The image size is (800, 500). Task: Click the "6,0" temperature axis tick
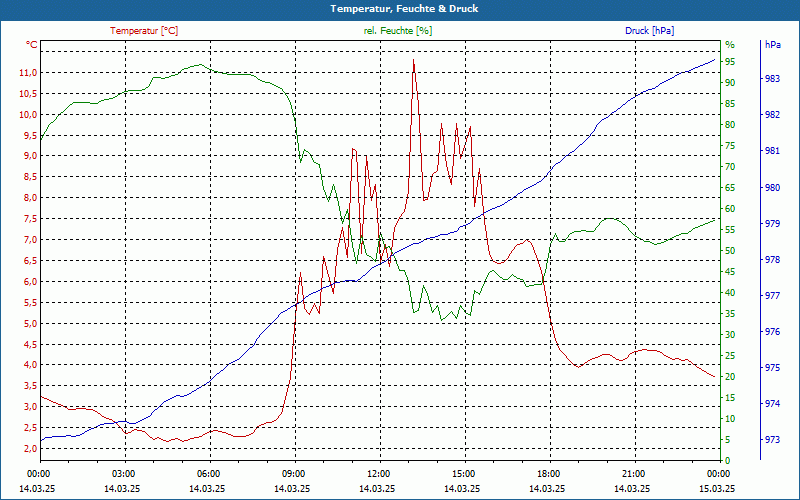[x=30, y=282]
